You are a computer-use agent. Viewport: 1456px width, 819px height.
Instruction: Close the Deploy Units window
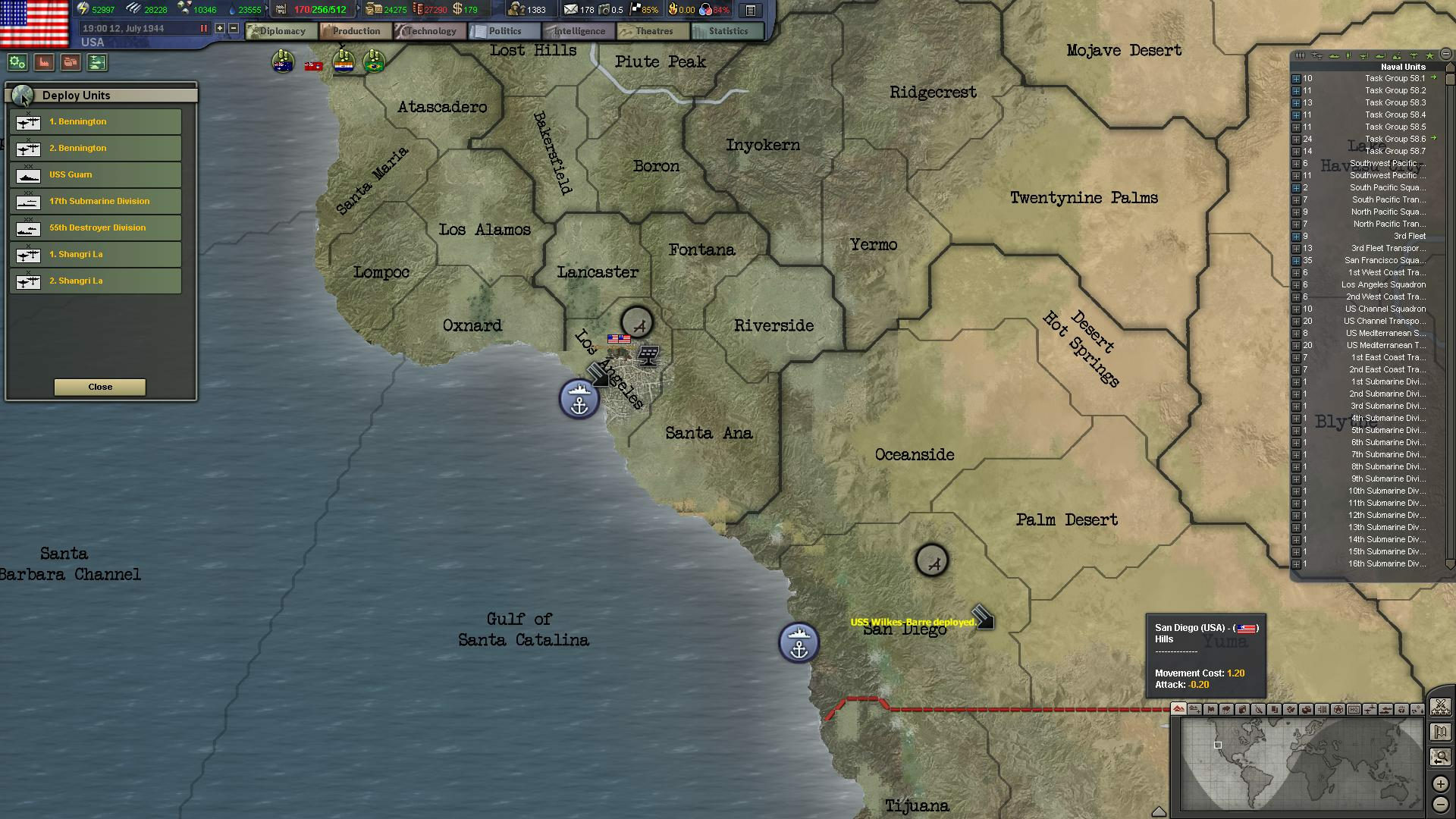tap(99, 387)
